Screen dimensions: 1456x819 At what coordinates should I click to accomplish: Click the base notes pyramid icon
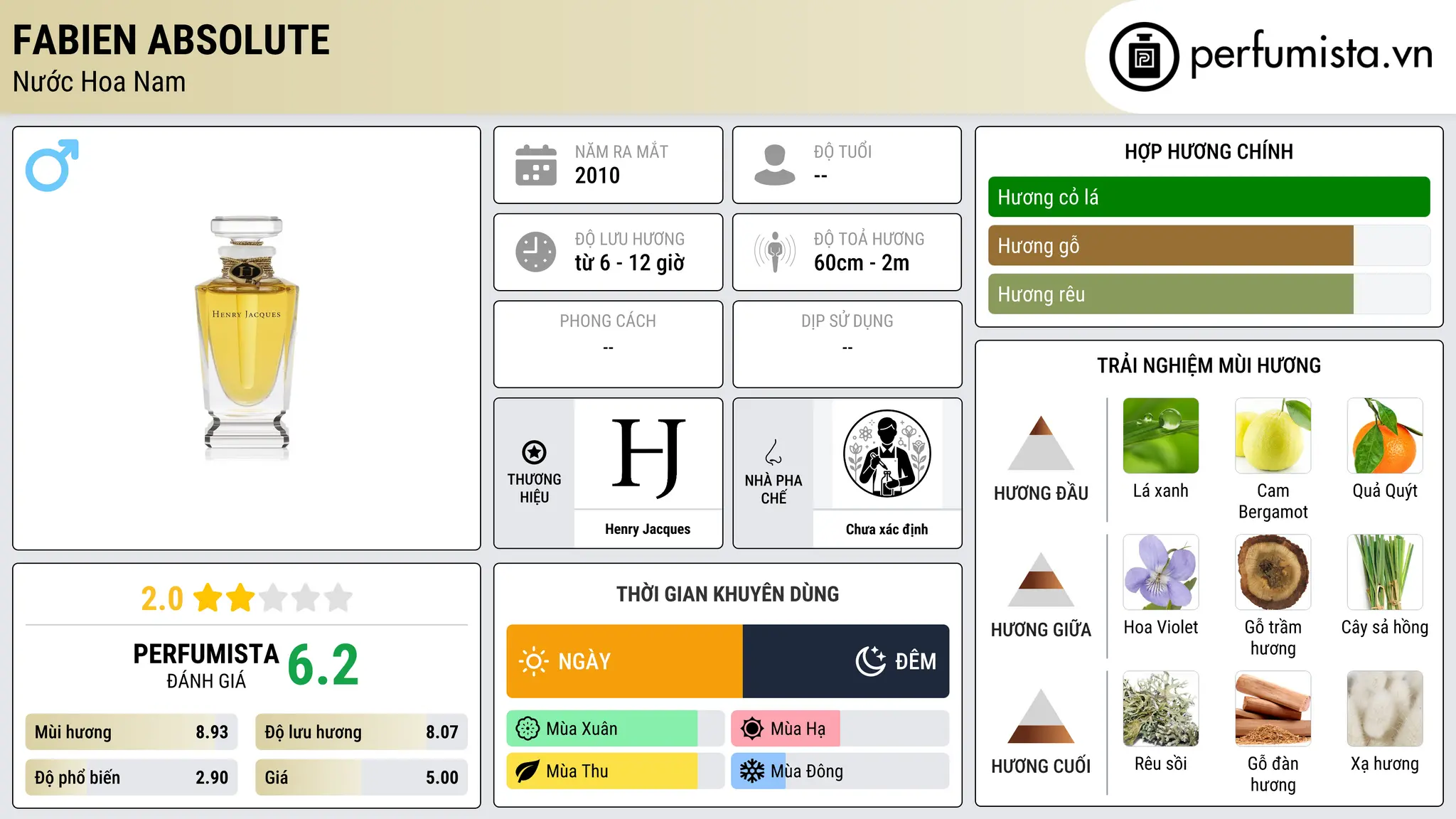(x=1041, y=717)
